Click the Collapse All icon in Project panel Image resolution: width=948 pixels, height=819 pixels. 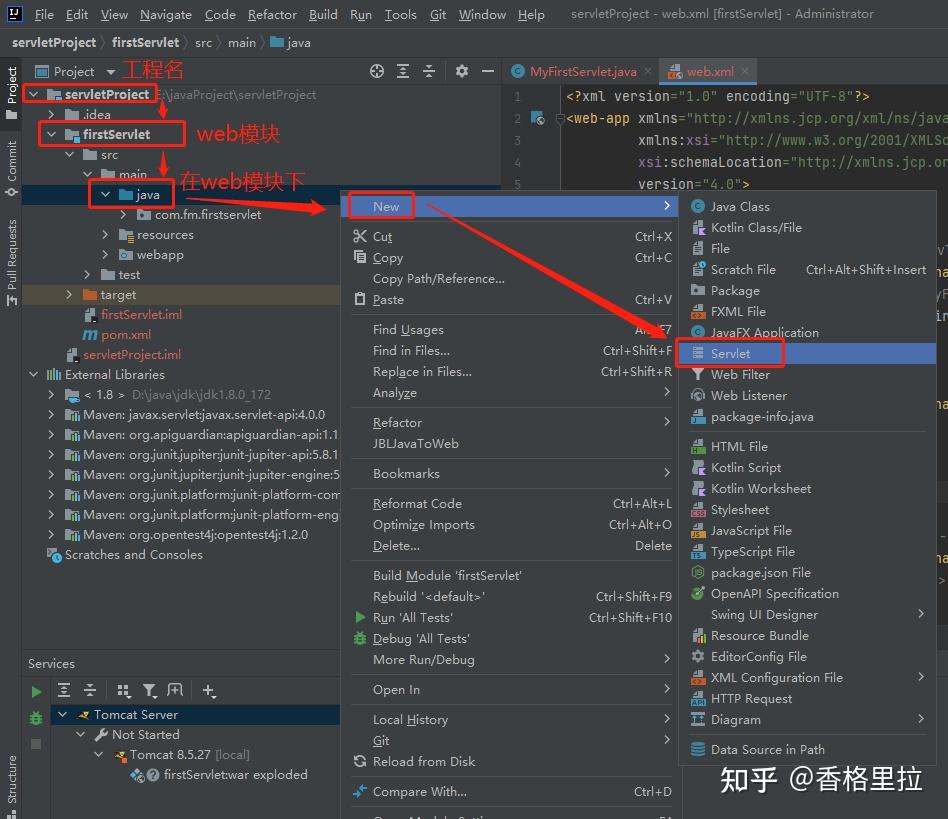429,71
